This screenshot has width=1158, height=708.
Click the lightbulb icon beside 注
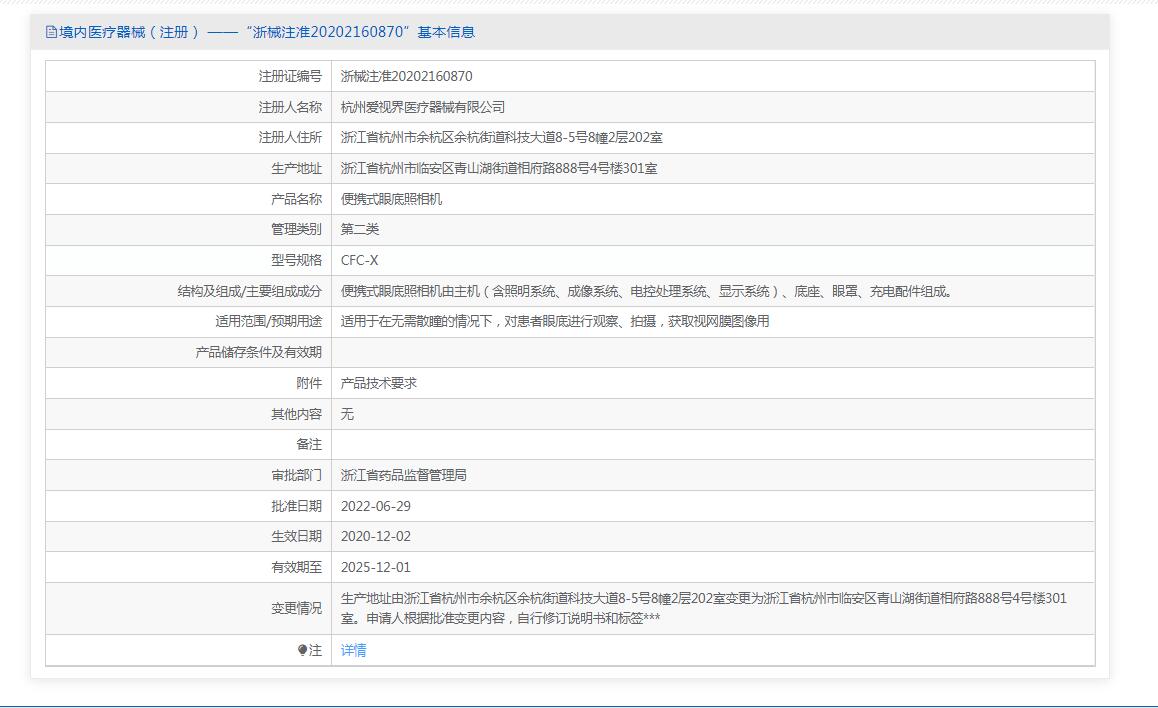(302, 650)
